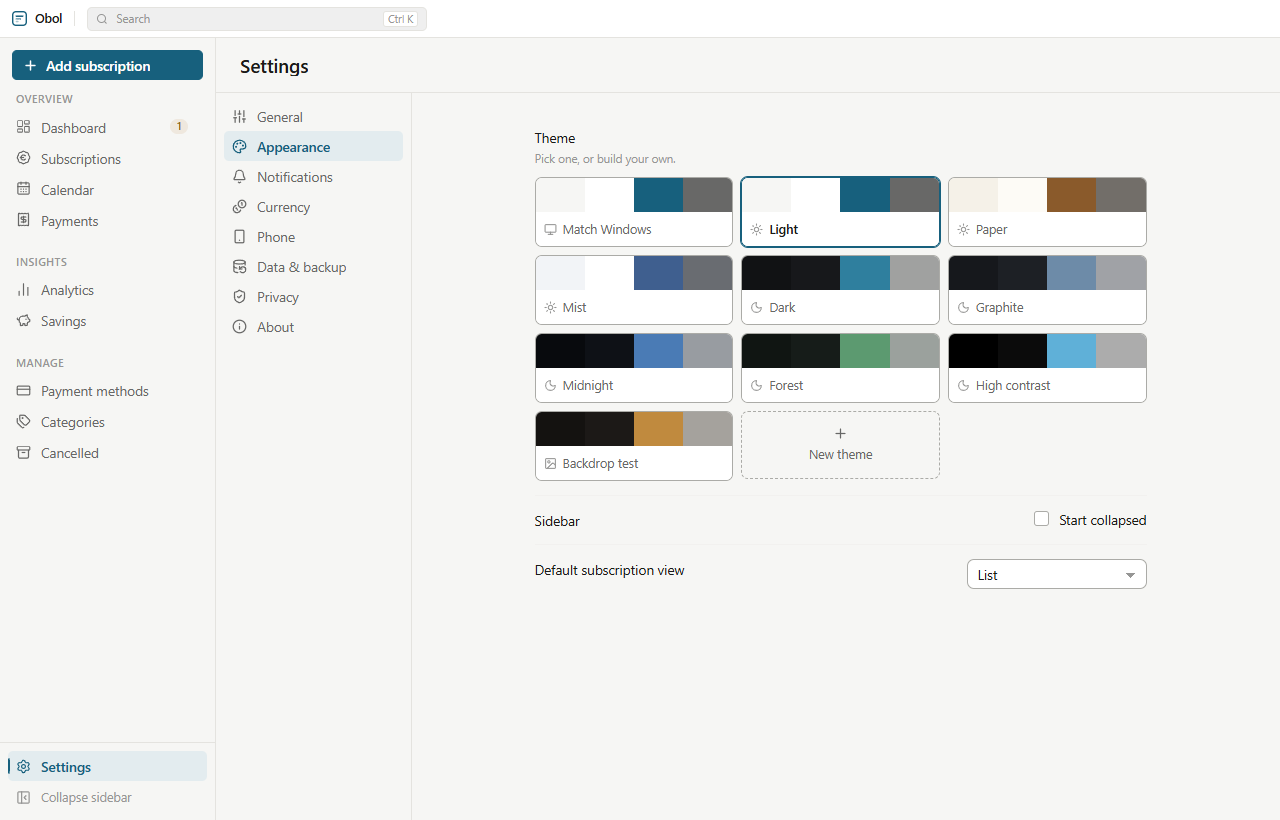Open Payment methods page label
Screen dimensions: 1280x820
coord(95,391)
